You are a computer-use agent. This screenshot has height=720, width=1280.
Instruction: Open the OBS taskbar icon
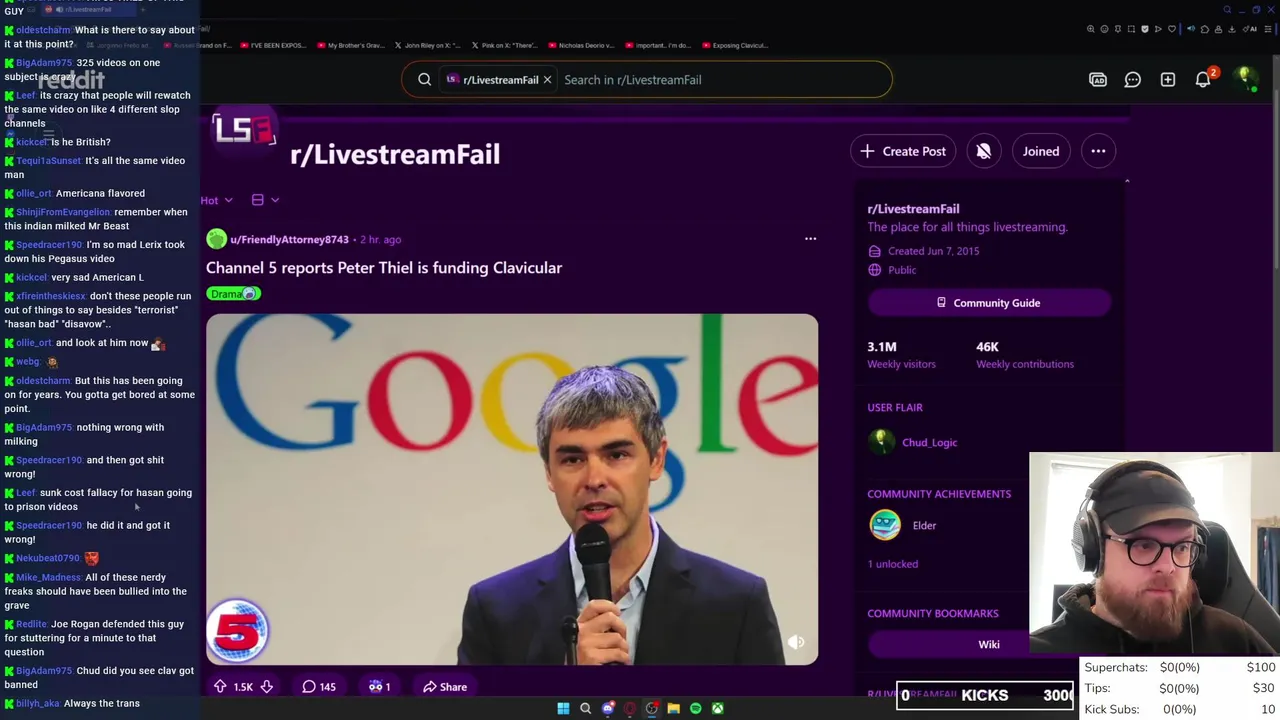pyautogui.click(x=651, y=708)
